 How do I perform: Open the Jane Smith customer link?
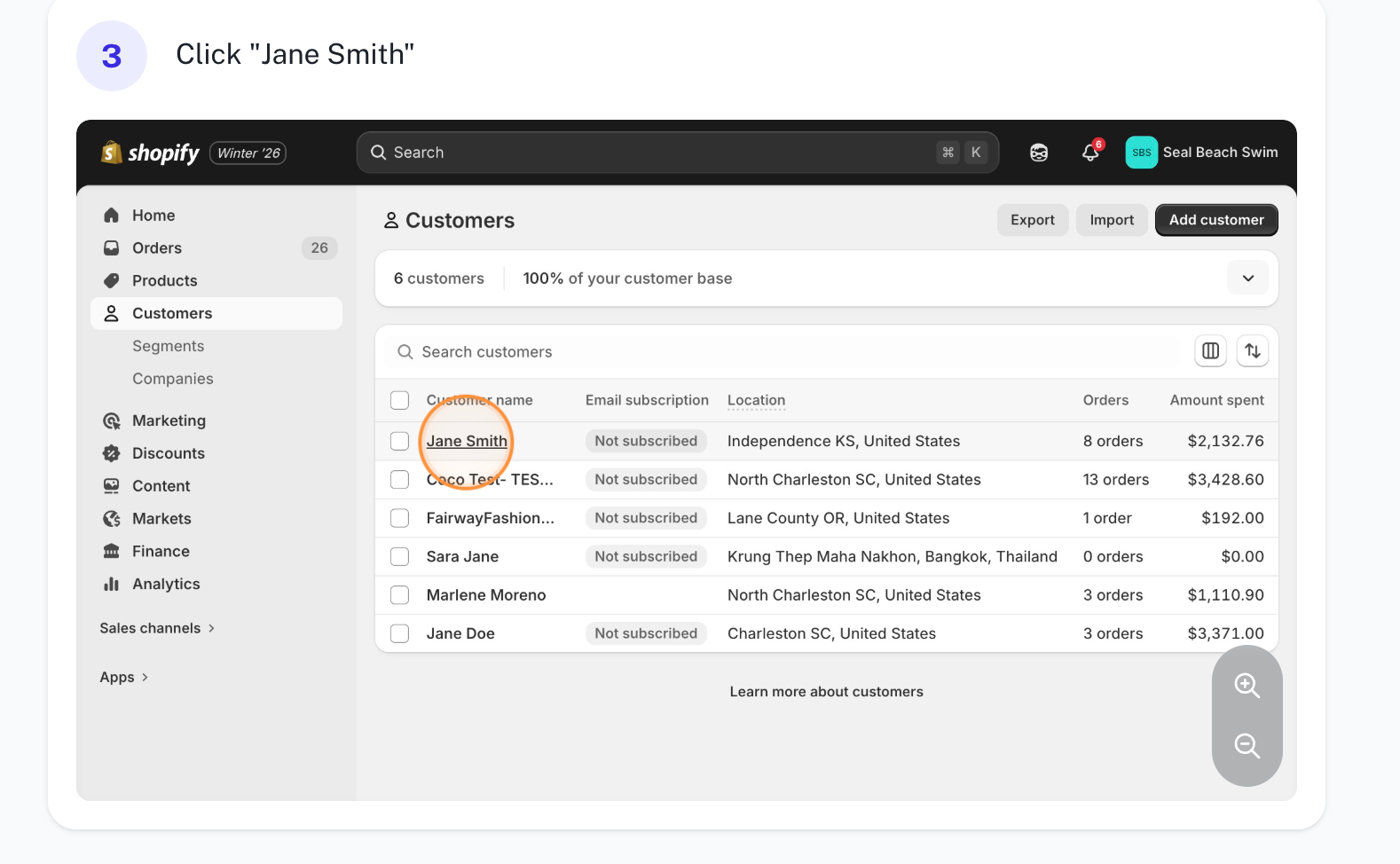[467, 441]
